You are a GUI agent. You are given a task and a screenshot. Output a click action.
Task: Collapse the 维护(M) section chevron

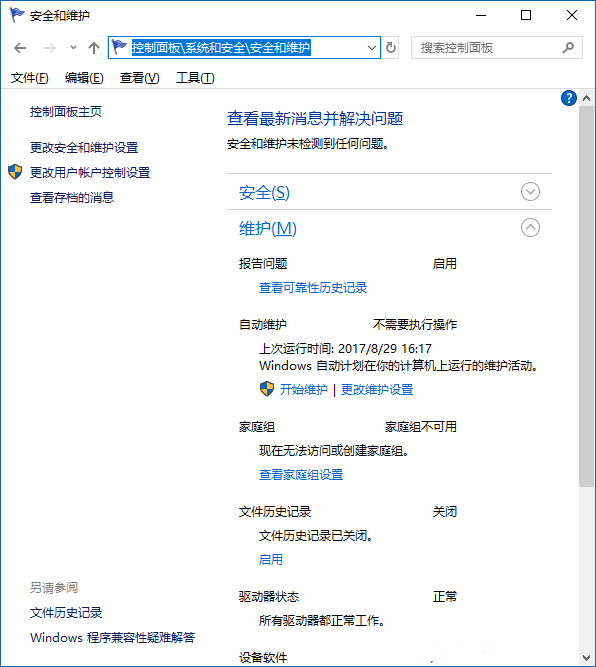530,228
